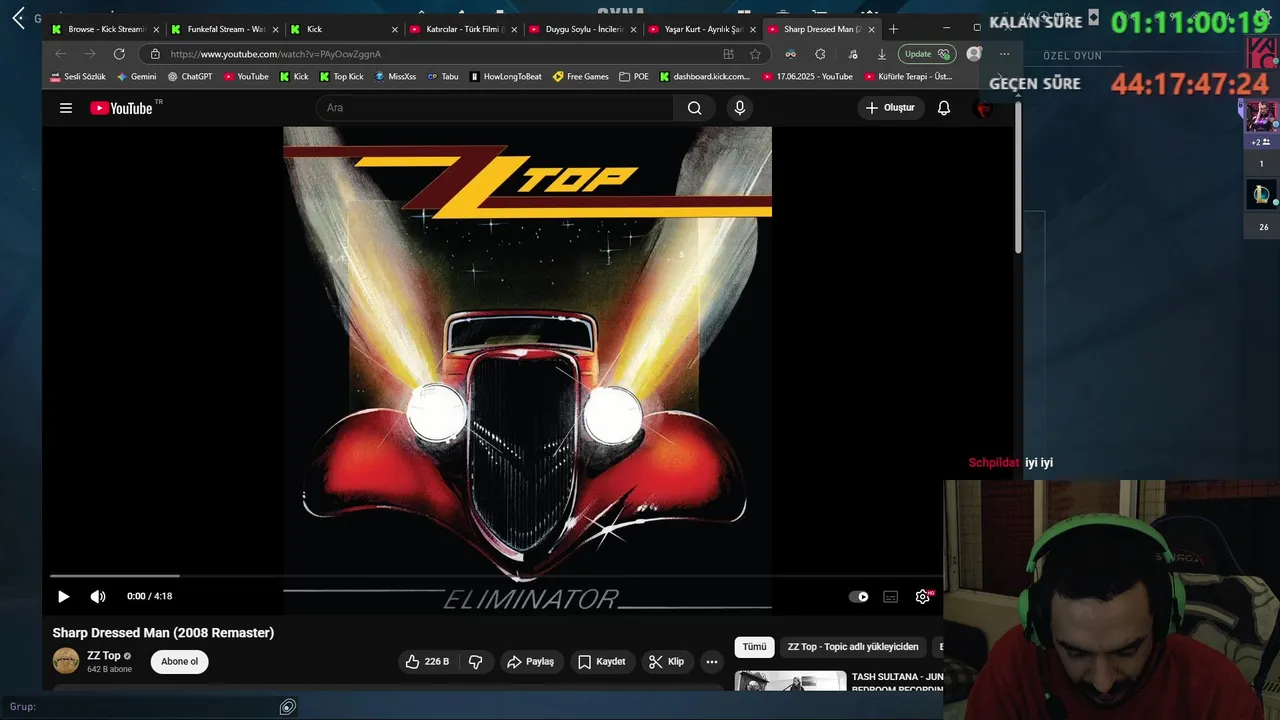
Task: Open the Tabu bookmark
Action: (443, 76)
